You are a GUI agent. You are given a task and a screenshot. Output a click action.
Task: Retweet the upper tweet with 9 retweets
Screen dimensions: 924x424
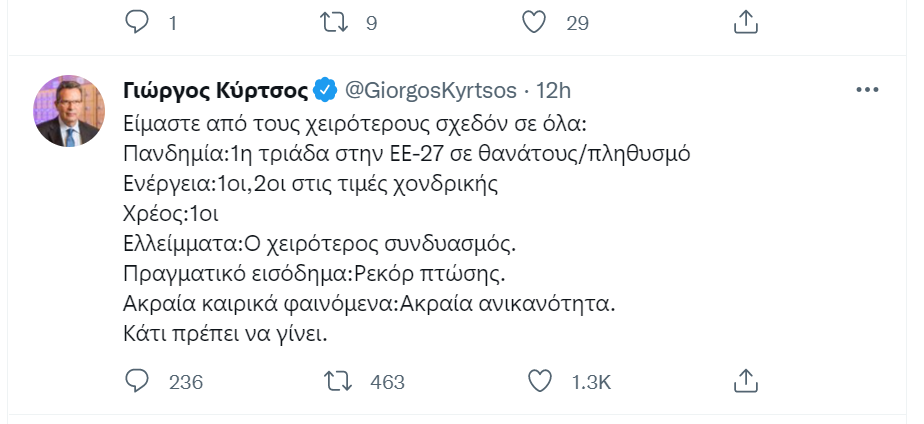[x=339, y=22]
